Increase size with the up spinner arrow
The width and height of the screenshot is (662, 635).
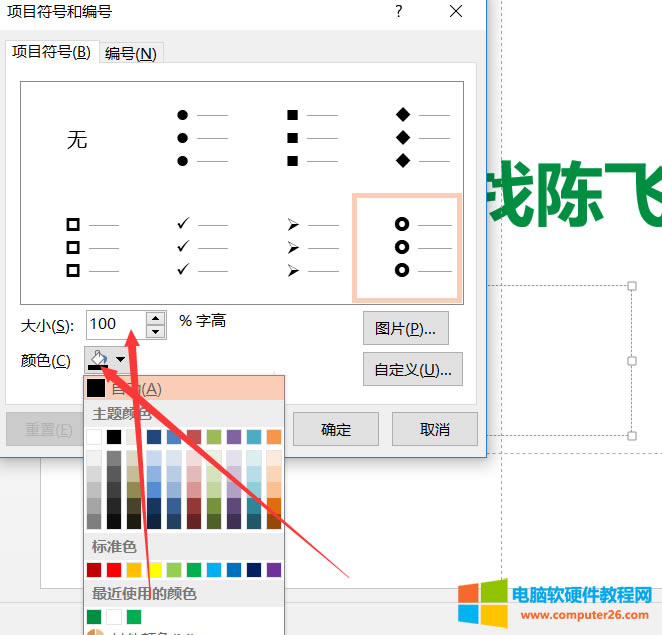(155, 317)
